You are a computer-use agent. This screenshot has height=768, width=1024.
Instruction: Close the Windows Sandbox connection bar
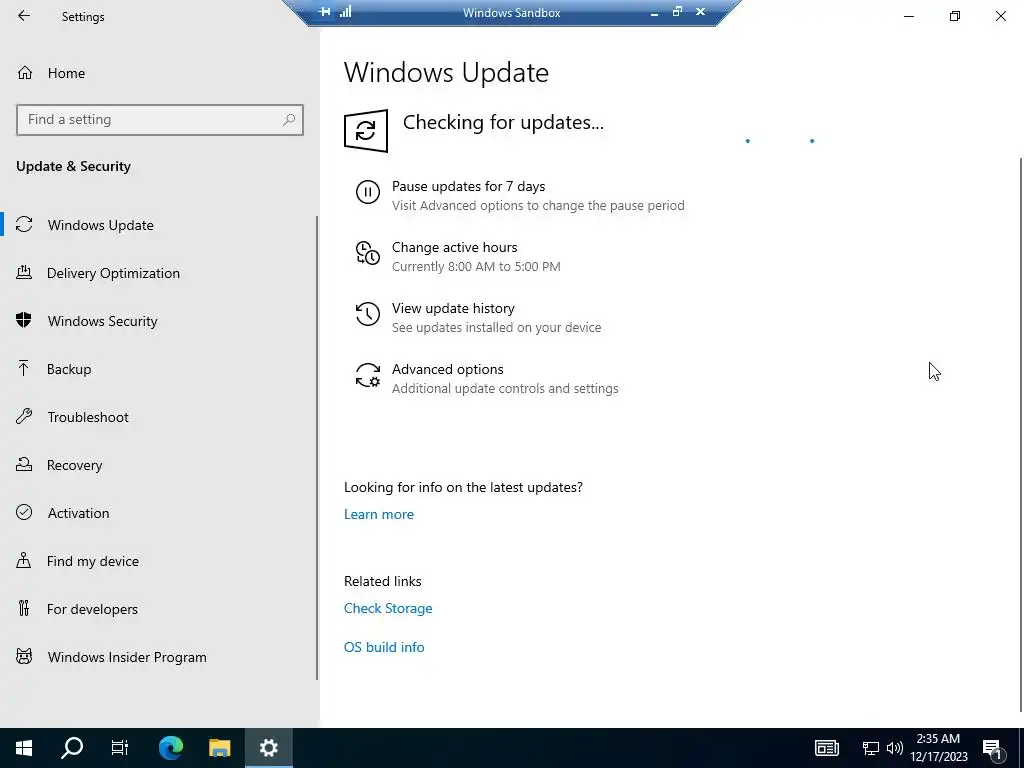coord(701,12)
